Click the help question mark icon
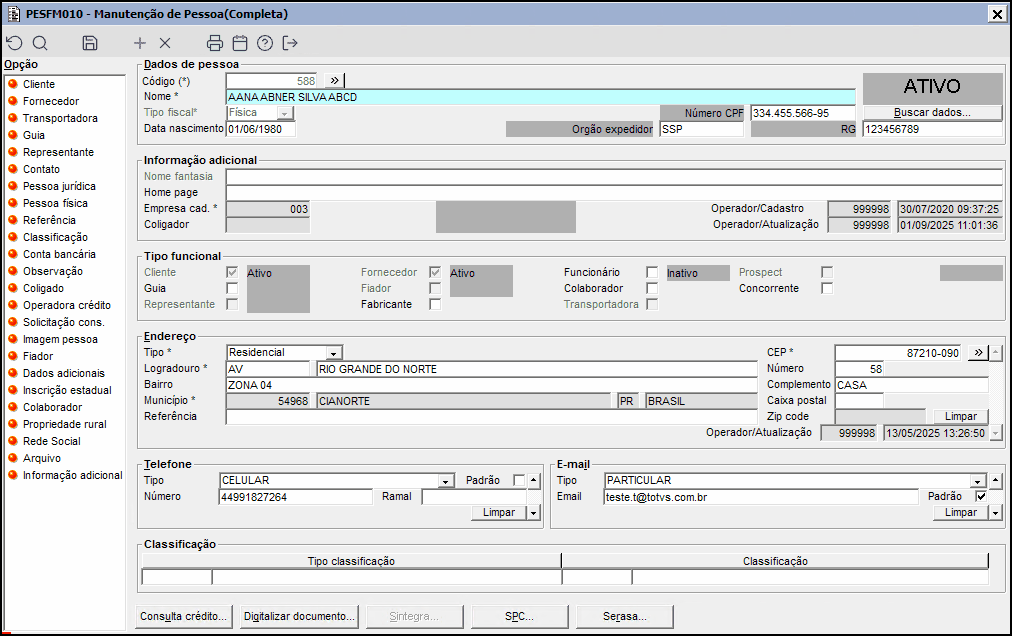Viewport: 1012px width, 636px height. click(x=265, y=43)
